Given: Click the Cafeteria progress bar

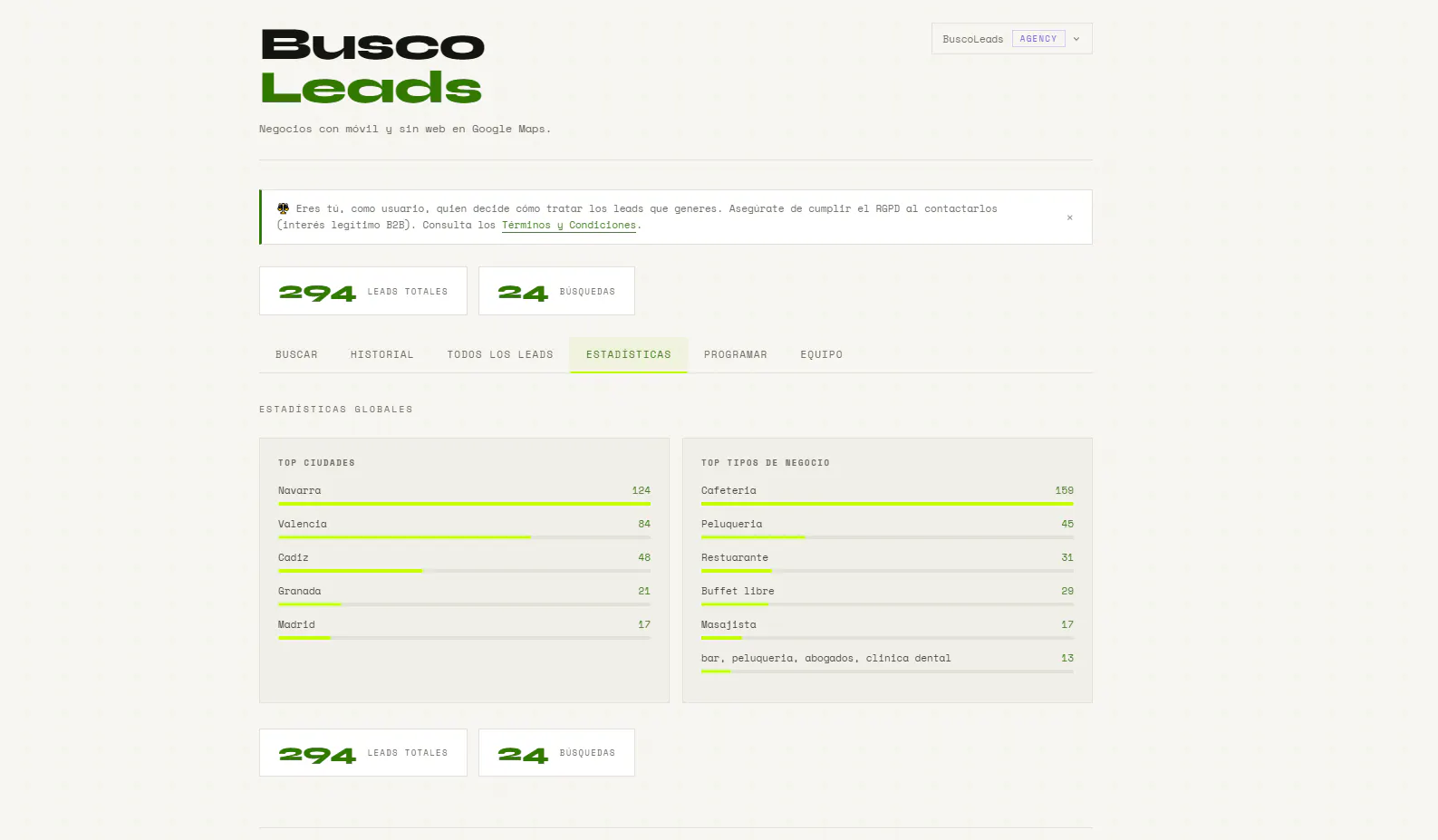Looking at the screenshot, I should (x=887, y=504).
